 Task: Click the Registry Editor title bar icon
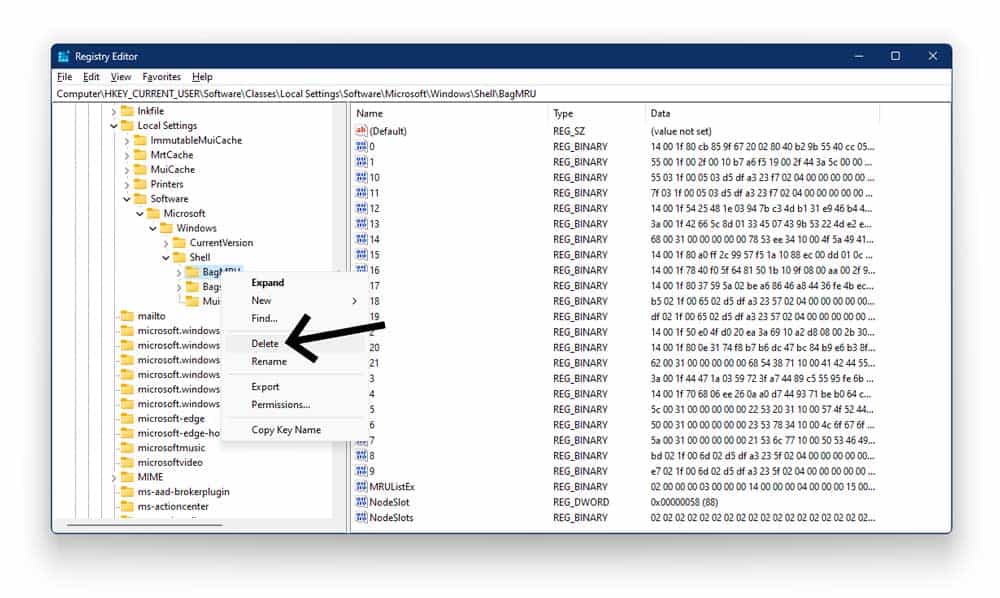[63, 56]
